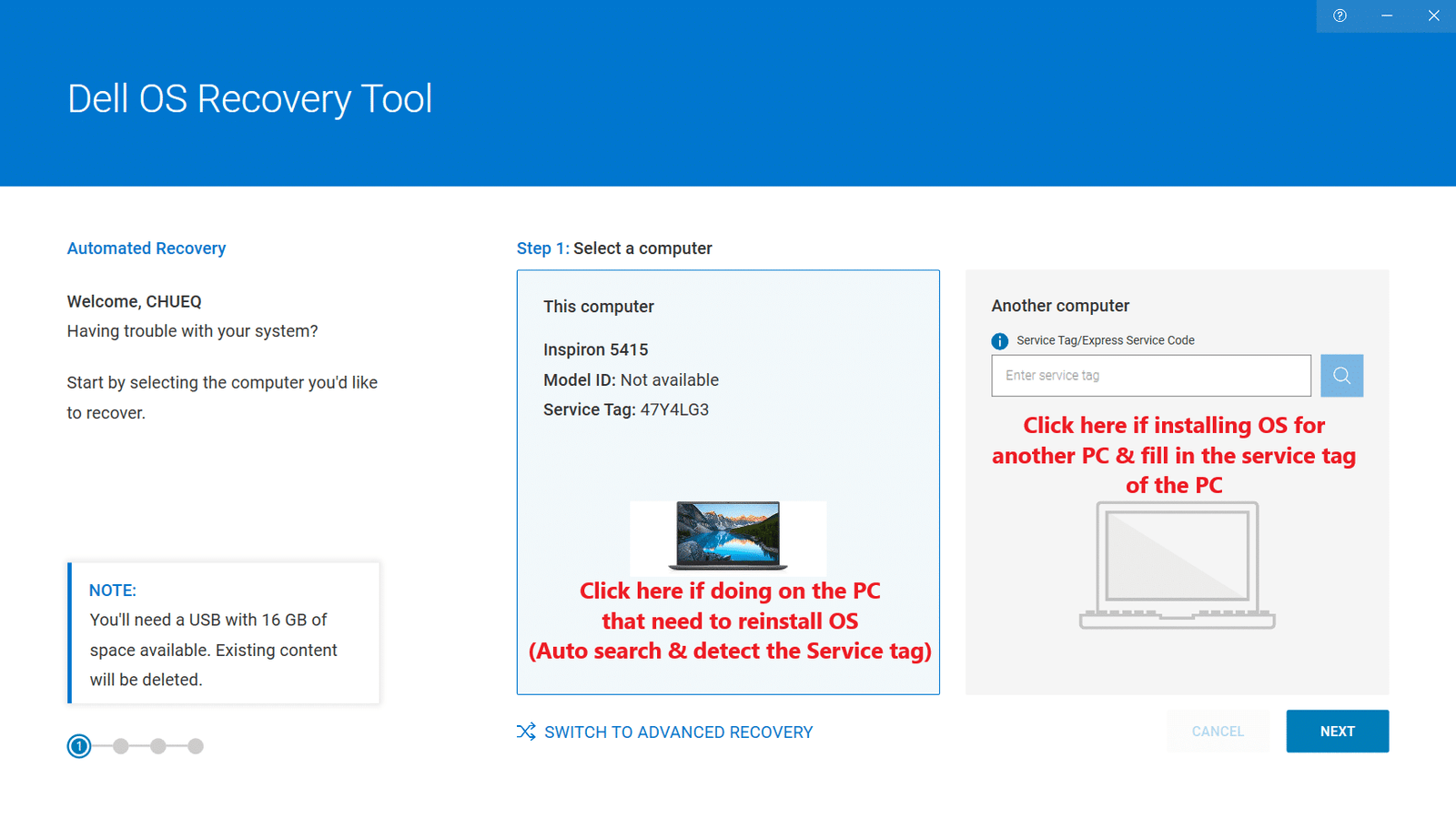Click the second step progress dot

point(121,746)
